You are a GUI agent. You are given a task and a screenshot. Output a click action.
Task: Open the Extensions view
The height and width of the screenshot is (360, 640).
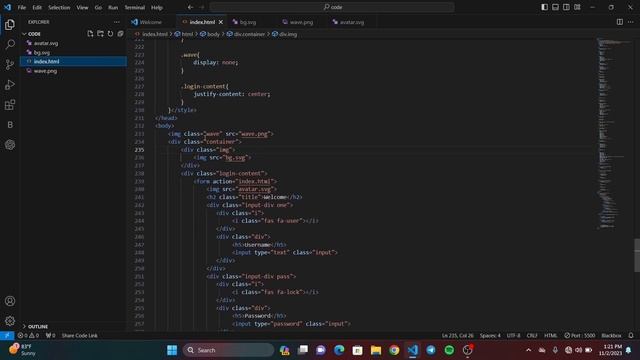10,105
